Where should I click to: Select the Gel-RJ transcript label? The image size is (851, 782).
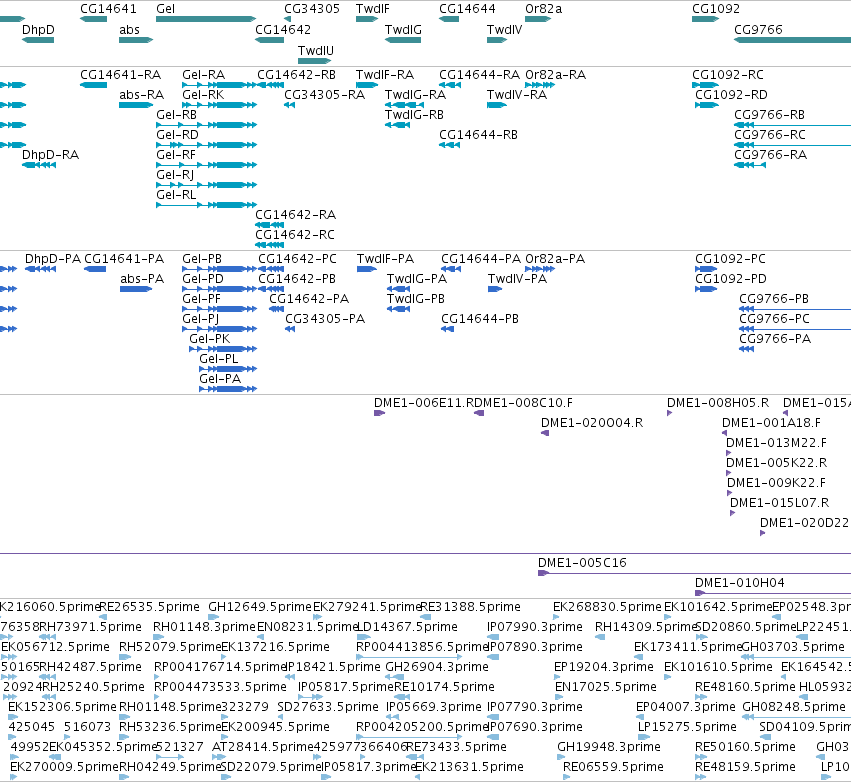tap(175, 174)
